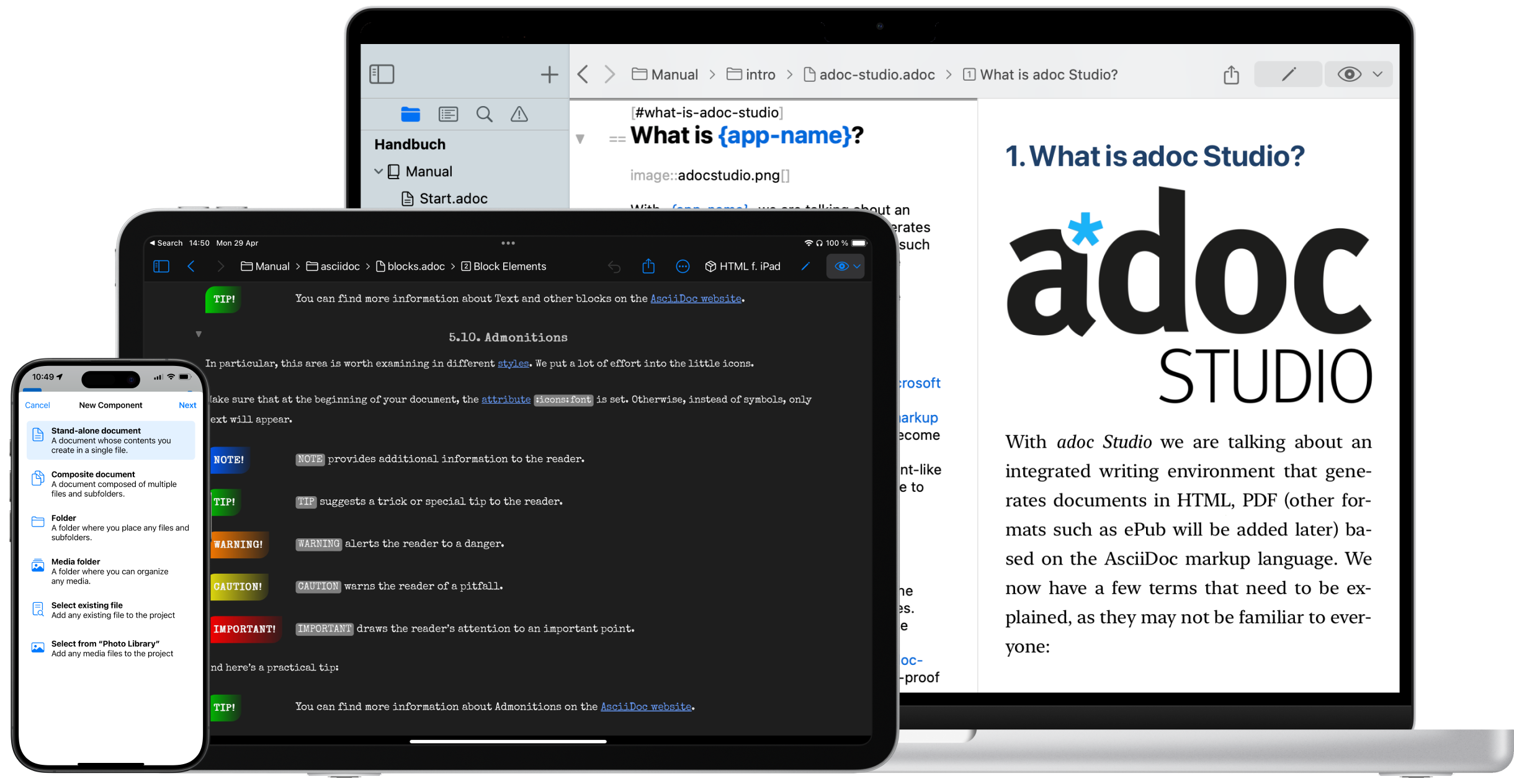Open the outline list tab in Mac sidebar
This screenshot has width=1514, height=784.
tap(448, 114)
